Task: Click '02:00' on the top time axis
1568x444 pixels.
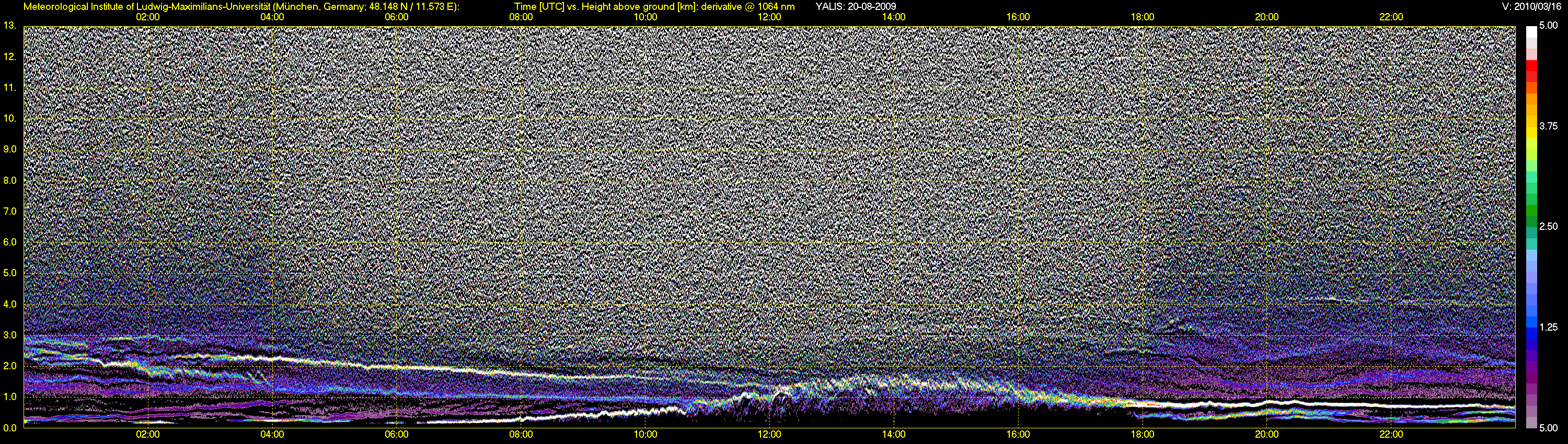Action: coord(148,17)
